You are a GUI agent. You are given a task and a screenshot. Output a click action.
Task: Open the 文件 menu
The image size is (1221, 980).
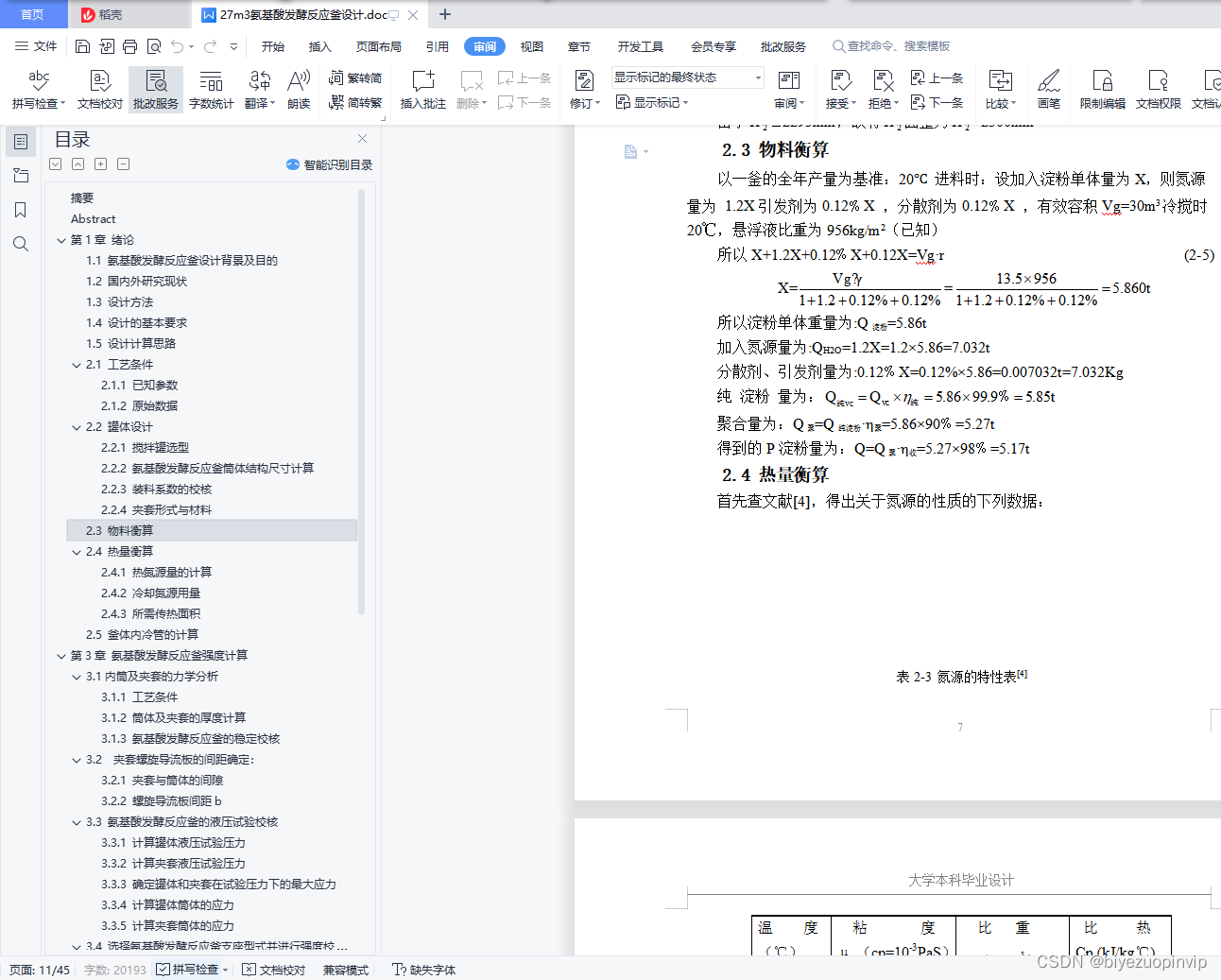tap(37, 46)
